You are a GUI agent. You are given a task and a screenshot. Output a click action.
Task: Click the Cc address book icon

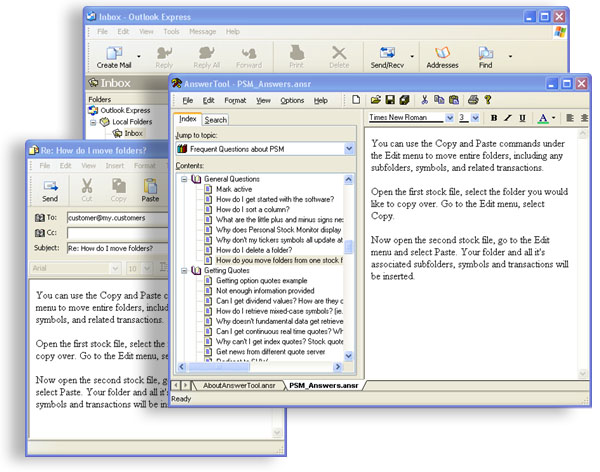(x=39, y=232)
